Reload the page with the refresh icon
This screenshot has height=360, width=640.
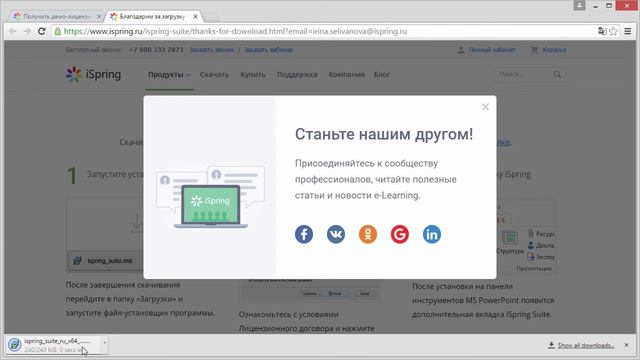tap(42, 31)
